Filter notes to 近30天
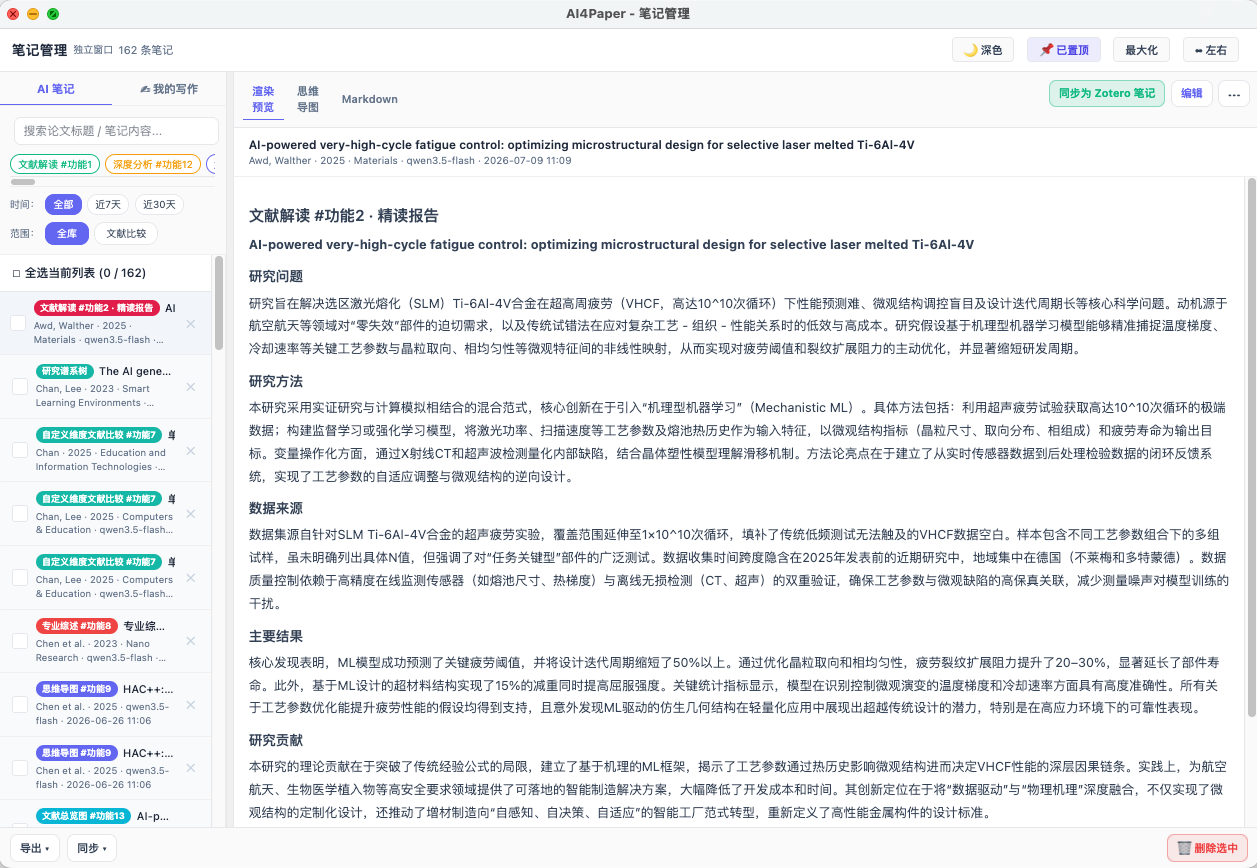 (x=159, y=204)
